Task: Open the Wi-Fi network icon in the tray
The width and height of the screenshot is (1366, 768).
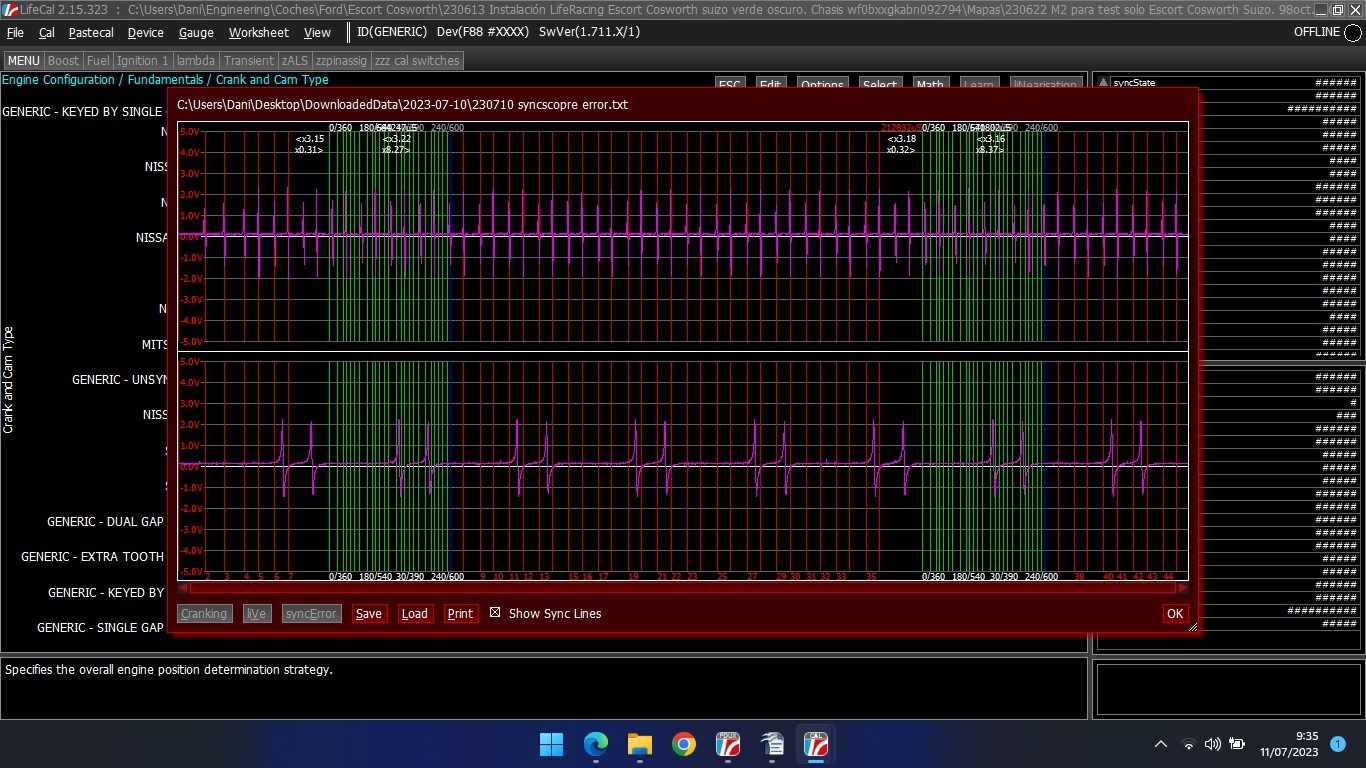Action: click(x=1188, y=744)
